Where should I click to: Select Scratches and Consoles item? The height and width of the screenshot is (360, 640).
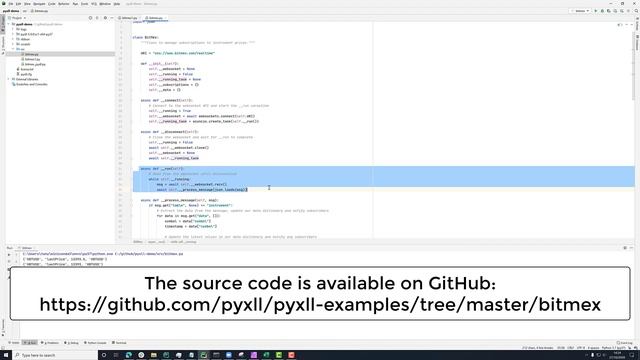pyautogui.click(x=30, y=84)
